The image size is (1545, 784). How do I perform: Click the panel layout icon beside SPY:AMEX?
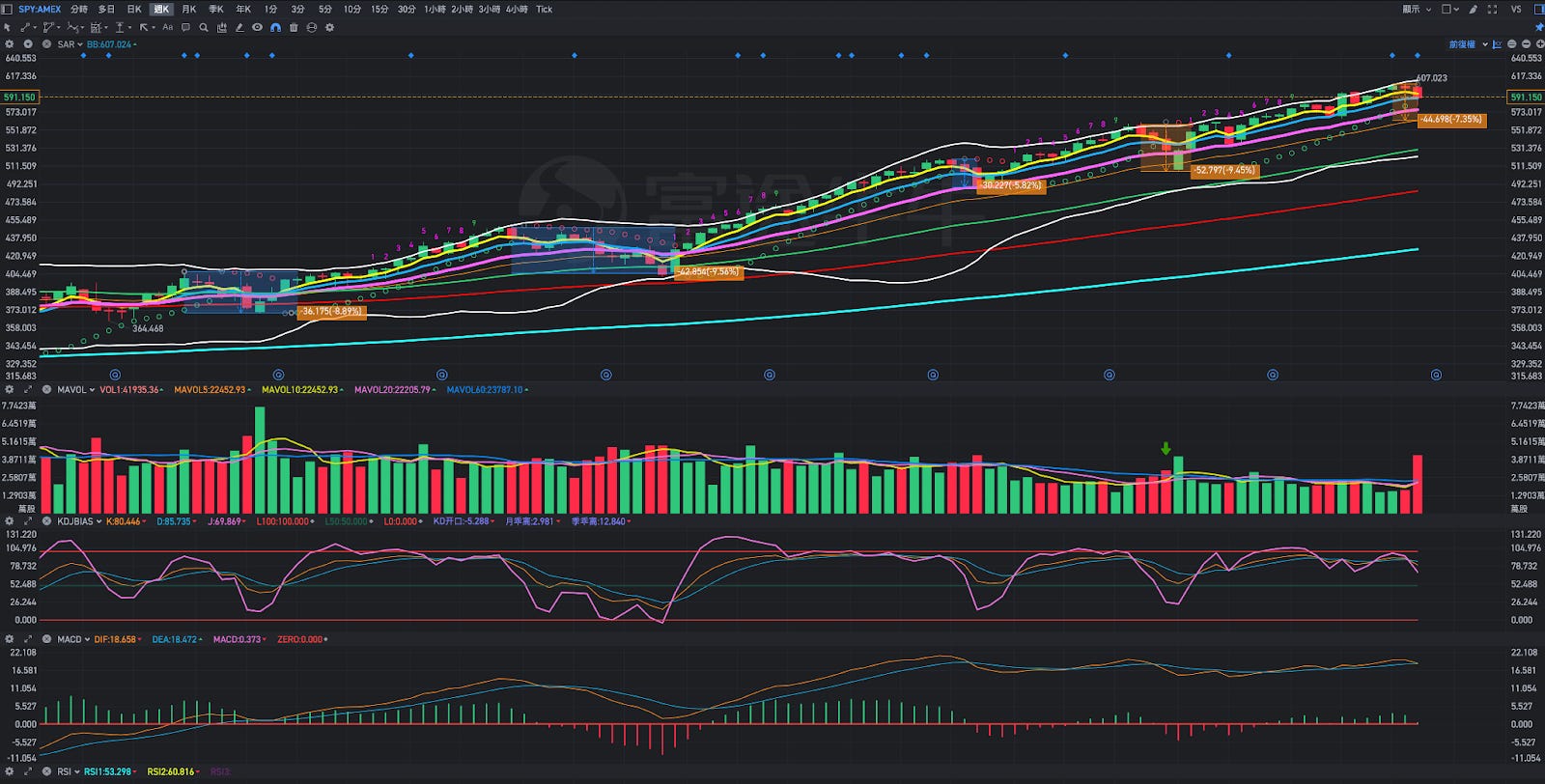[x=7, y=9]
